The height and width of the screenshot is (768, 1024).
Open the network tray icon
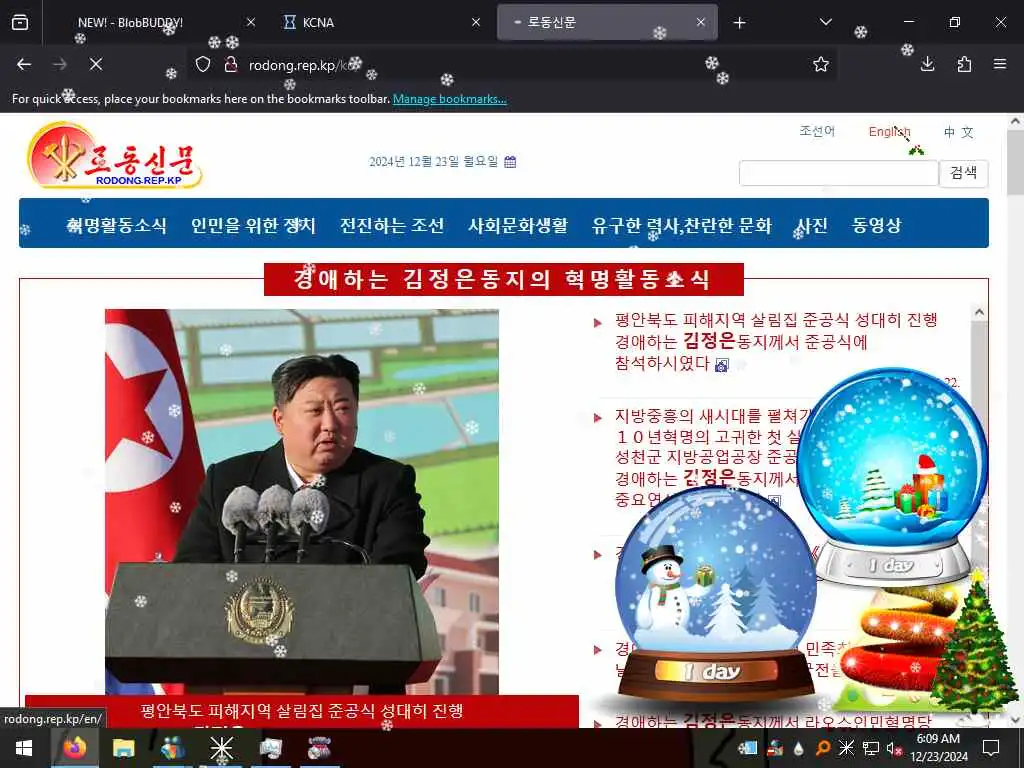(x=871, y=748)
